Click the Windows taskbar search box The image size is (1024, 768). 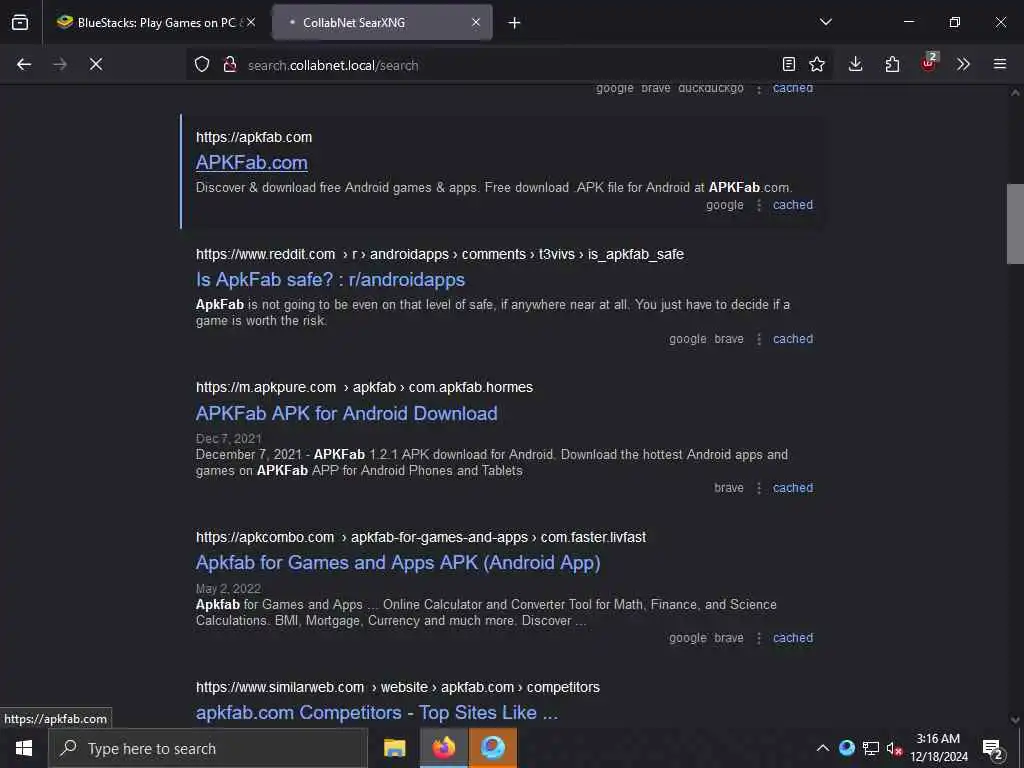(x=208, y=748)
